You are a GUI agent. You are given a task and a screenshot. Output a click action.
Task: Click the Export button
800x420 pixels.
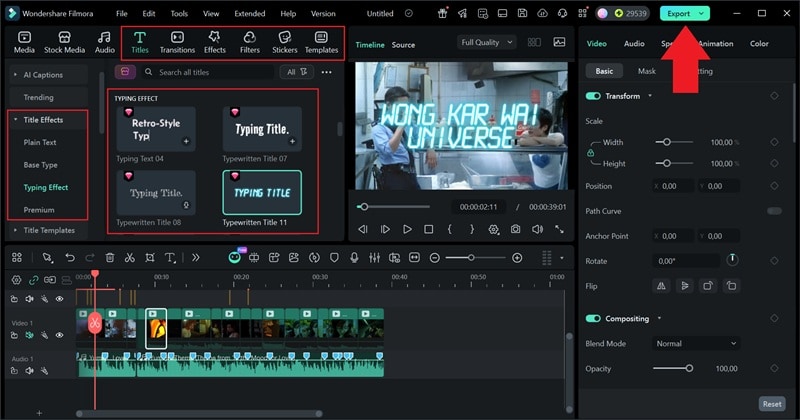coord(678,13)
